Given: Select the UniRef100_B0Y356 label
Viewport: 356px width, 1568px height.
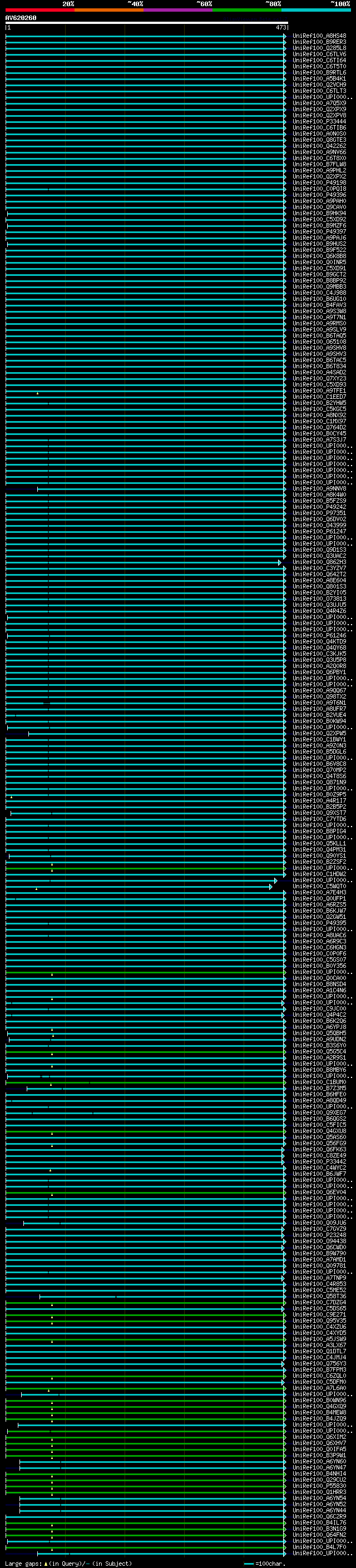Looking at the screenshot, I should pos(319,966).
